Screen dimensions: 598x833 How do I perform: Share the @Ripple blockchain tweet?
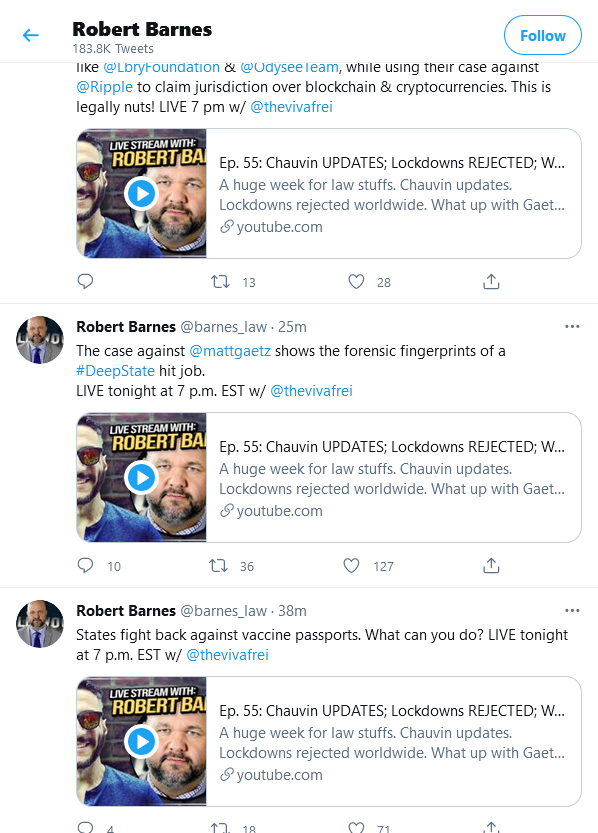pos(491,282)
